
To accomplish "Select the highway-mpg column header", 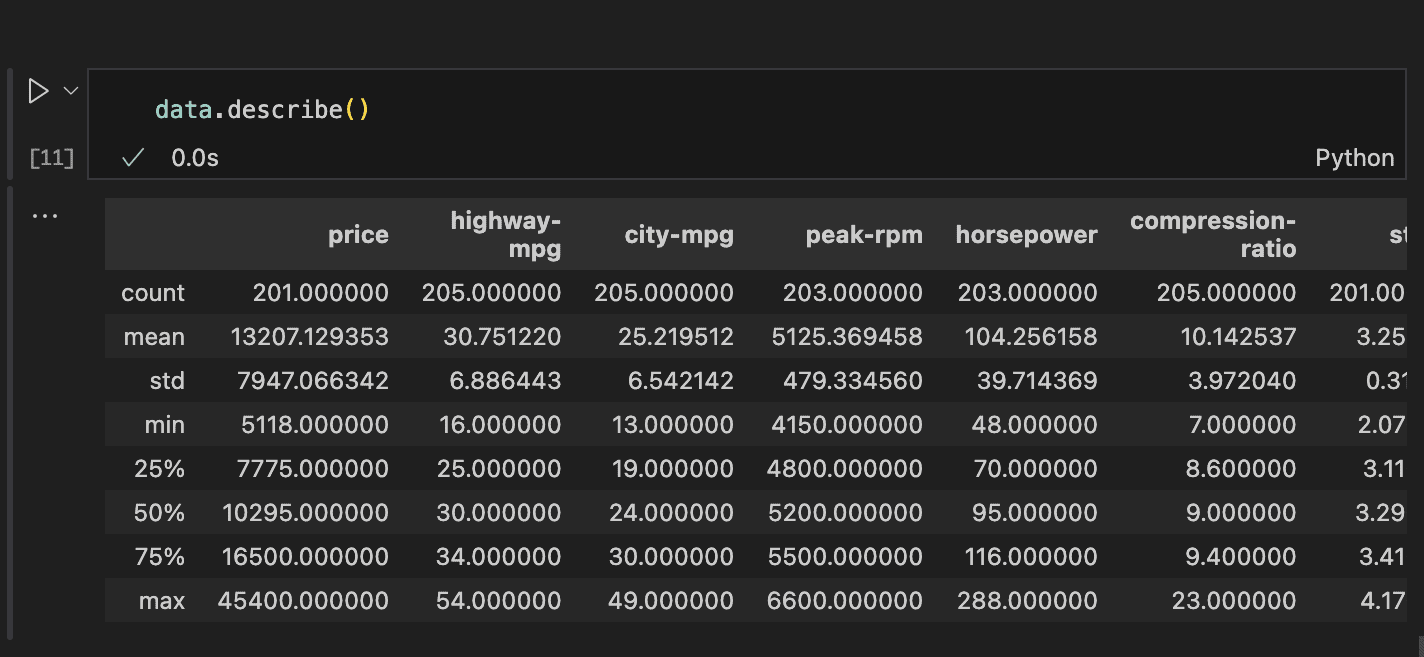I will coord(505,235).
